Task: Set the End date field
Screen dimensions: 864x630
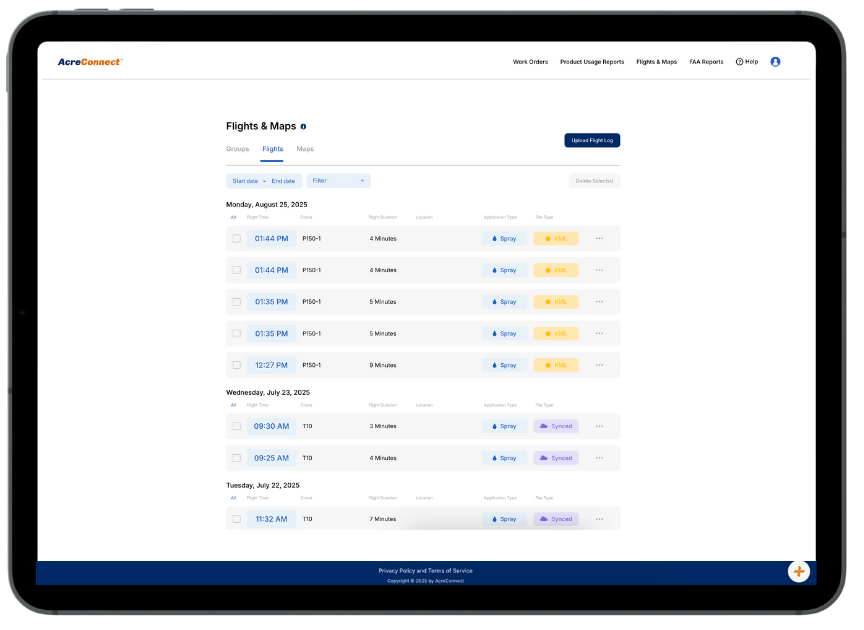Action: pyautogui.click(x=283, y=181)
